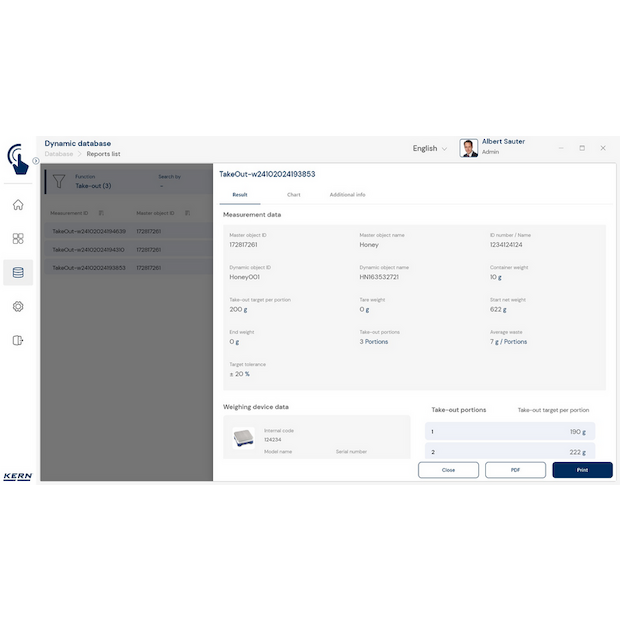Switch to the Additional info tab
The height and width of the screenshot is (620, 620).
click(347, 194)
